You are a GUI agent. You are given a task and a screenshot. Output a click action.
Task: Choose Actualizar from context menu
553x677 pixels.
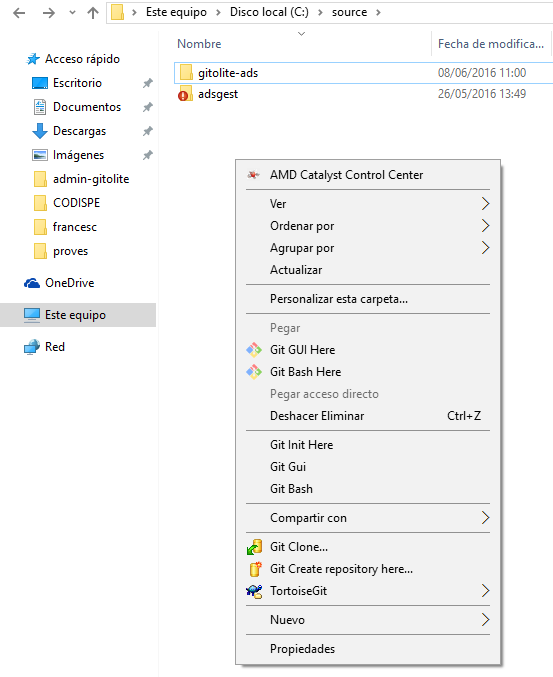tap(368, 270)
